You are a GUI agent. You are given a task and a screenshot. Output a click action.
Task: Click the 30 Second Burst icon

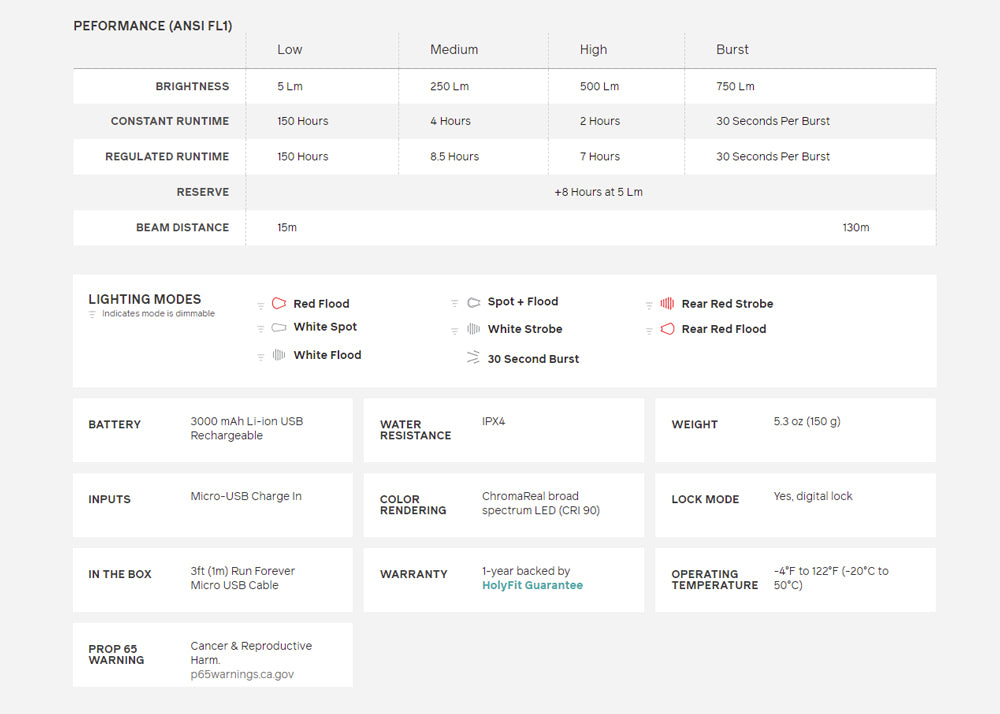tap(473, 358)
